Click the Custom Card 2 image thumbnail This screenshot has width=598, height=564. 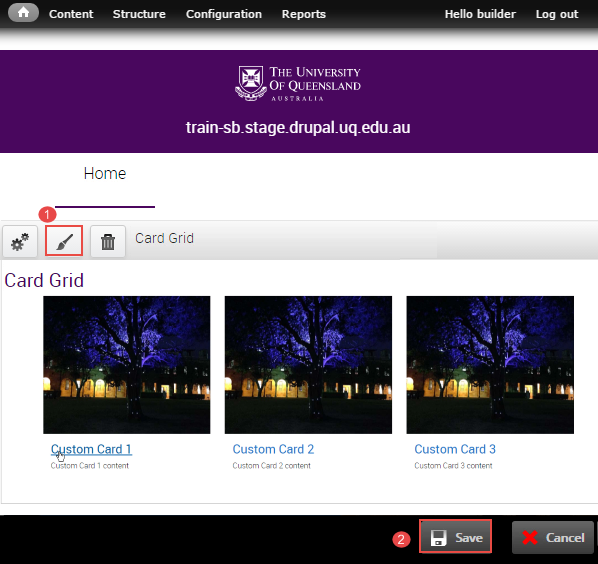pos(308,365)
